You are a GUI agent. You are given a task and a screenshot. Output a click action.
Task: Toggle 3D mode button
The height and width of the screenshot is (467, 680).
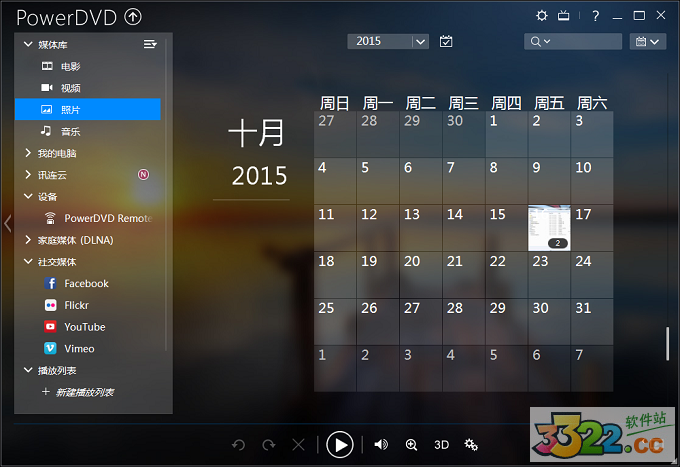441,445
